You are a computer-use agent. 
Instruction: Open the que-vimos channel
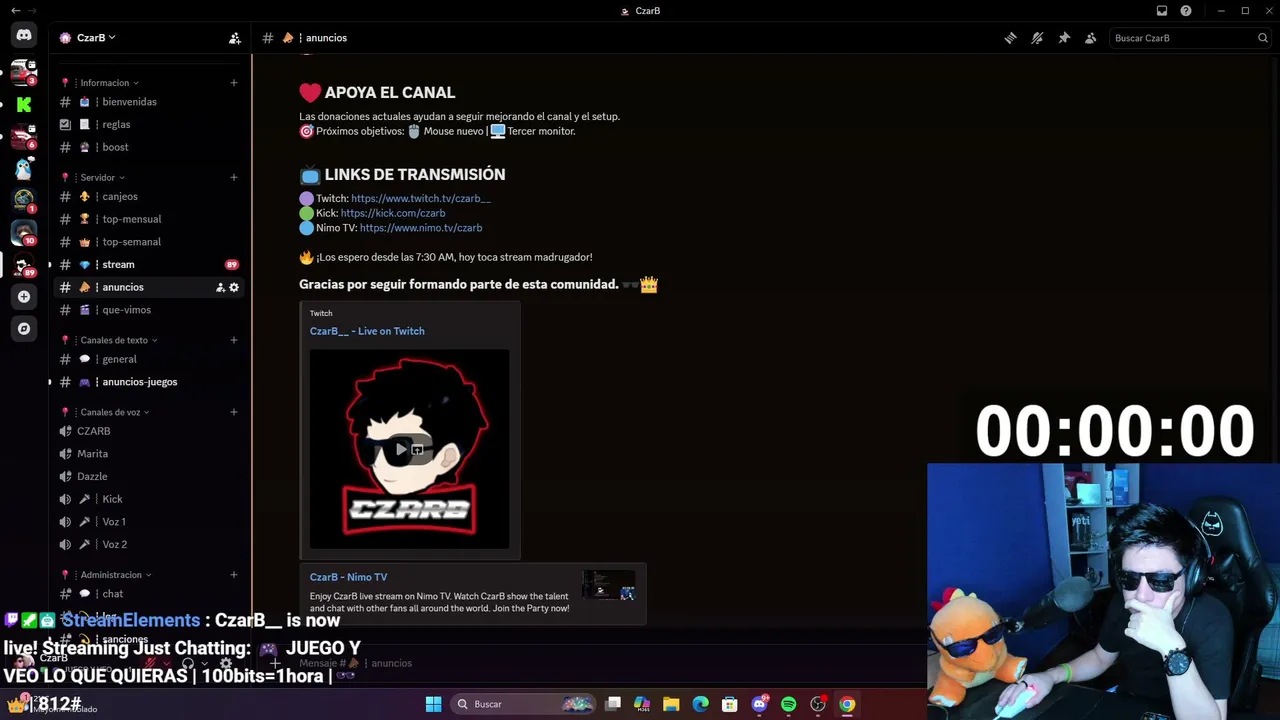pyautogui.click(x=150, y=310)
